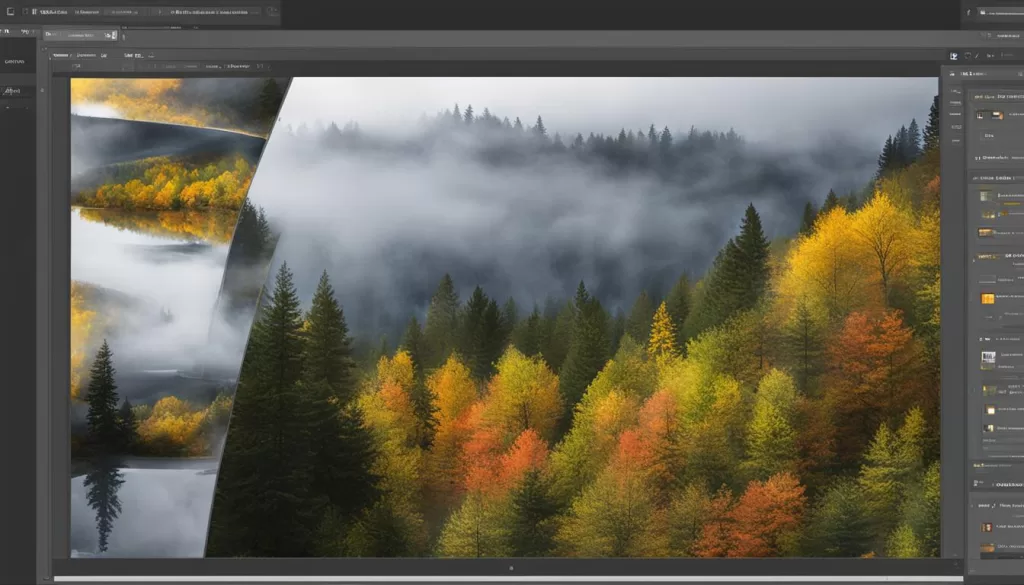Open the application home icon at top left

point(10,11)
